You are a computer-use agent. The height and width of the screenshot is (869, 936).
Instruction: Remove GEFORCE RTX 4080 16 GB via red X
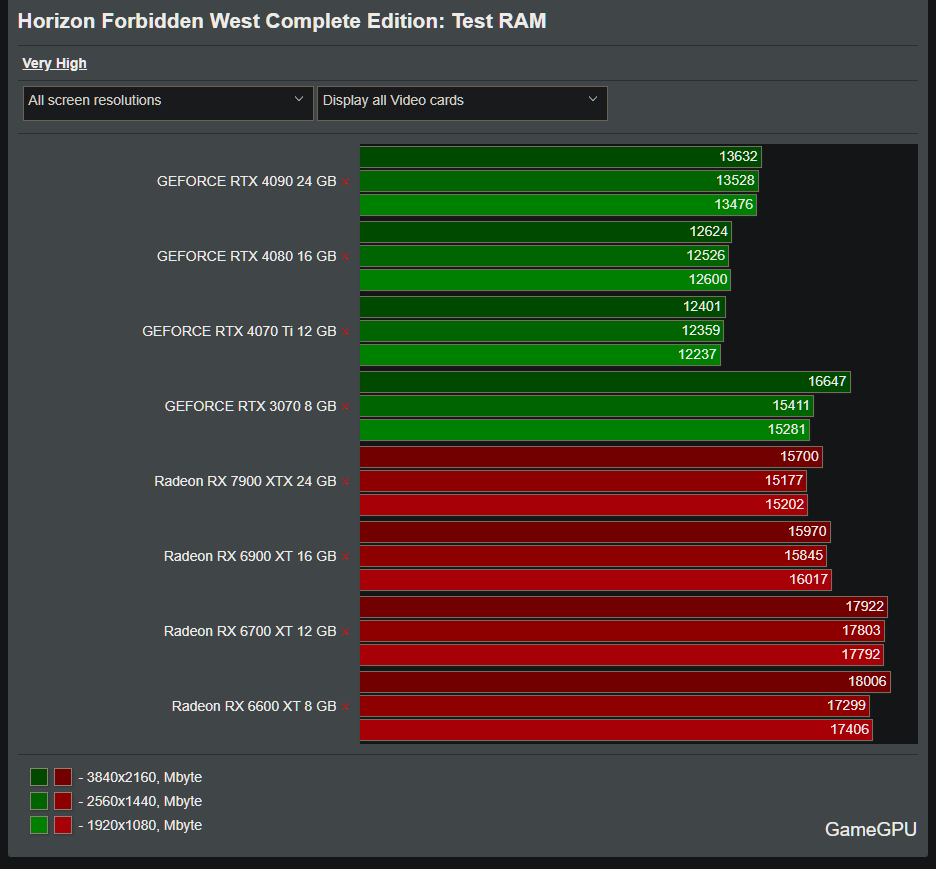(x=346, y=257)
